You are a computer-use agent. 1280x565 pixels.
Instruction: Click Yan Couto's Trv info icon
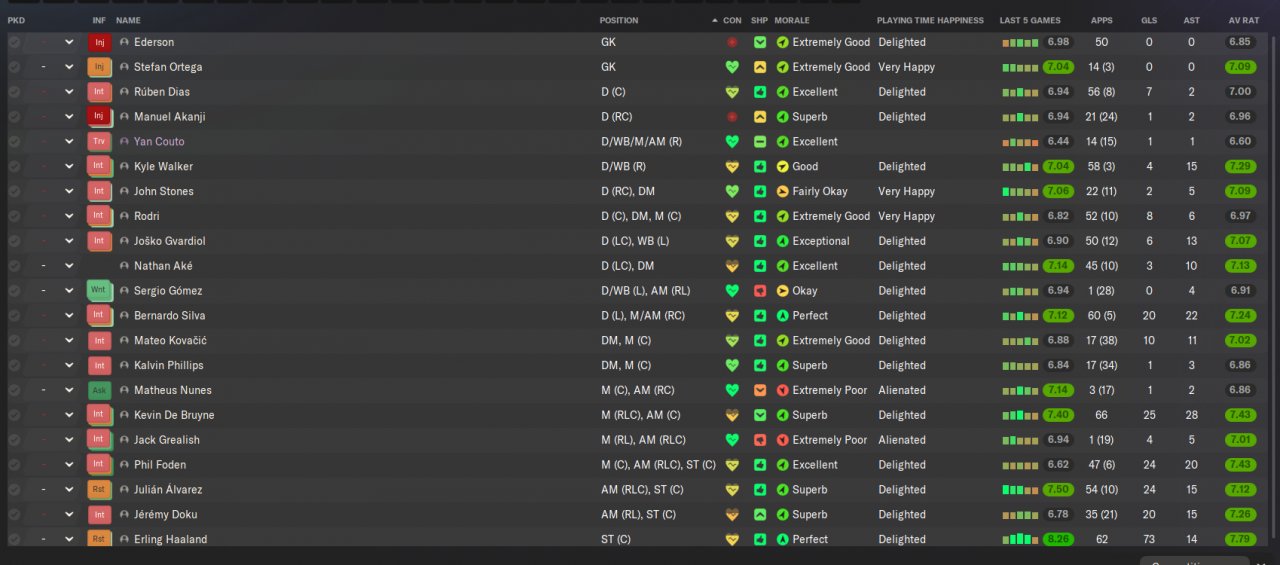(x=99, y=142)
